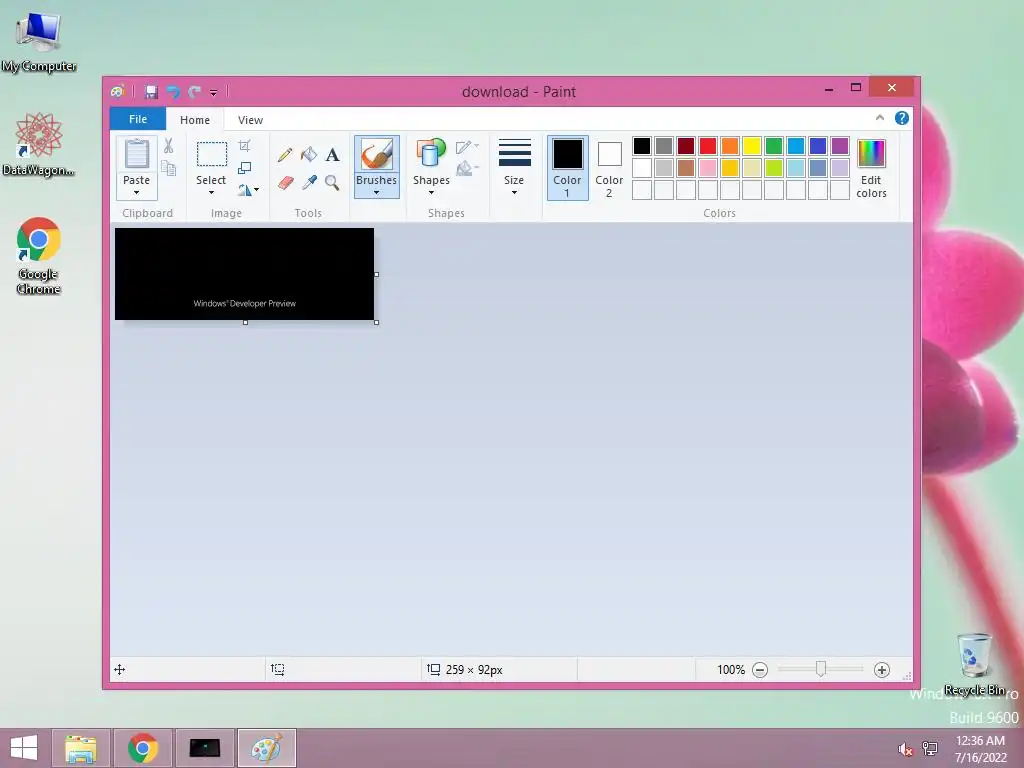Click the Resize icon in Image group

tap(244, 168)
